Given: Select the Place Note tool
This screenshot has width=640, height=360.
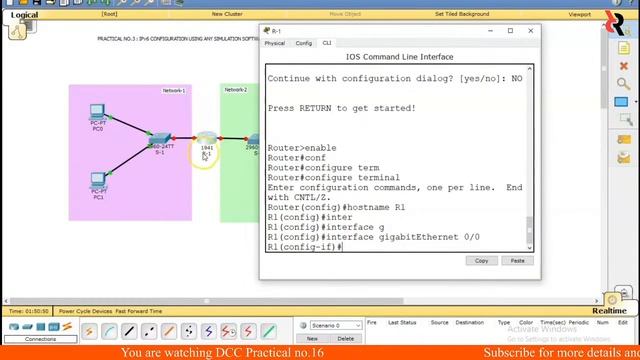Looking at the screenshot, I should pos(623,49).
